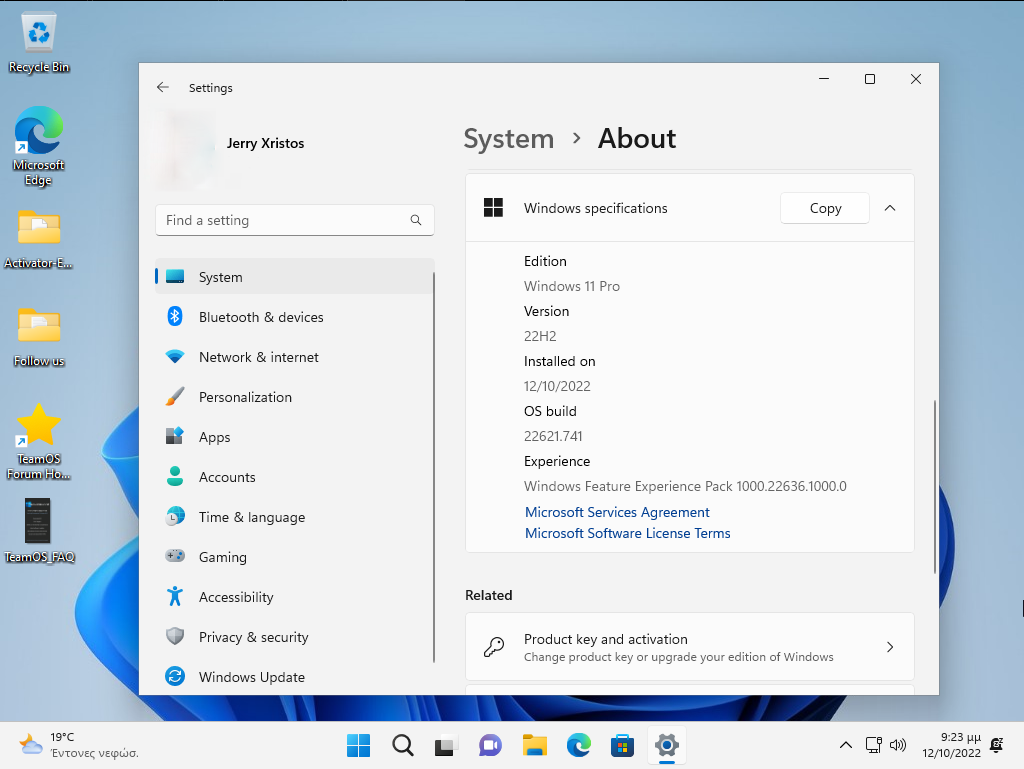The width and height of the screenshot is (1024, 769).
Task: Click the Privacy & security shield icon
Action: [175, 637]
